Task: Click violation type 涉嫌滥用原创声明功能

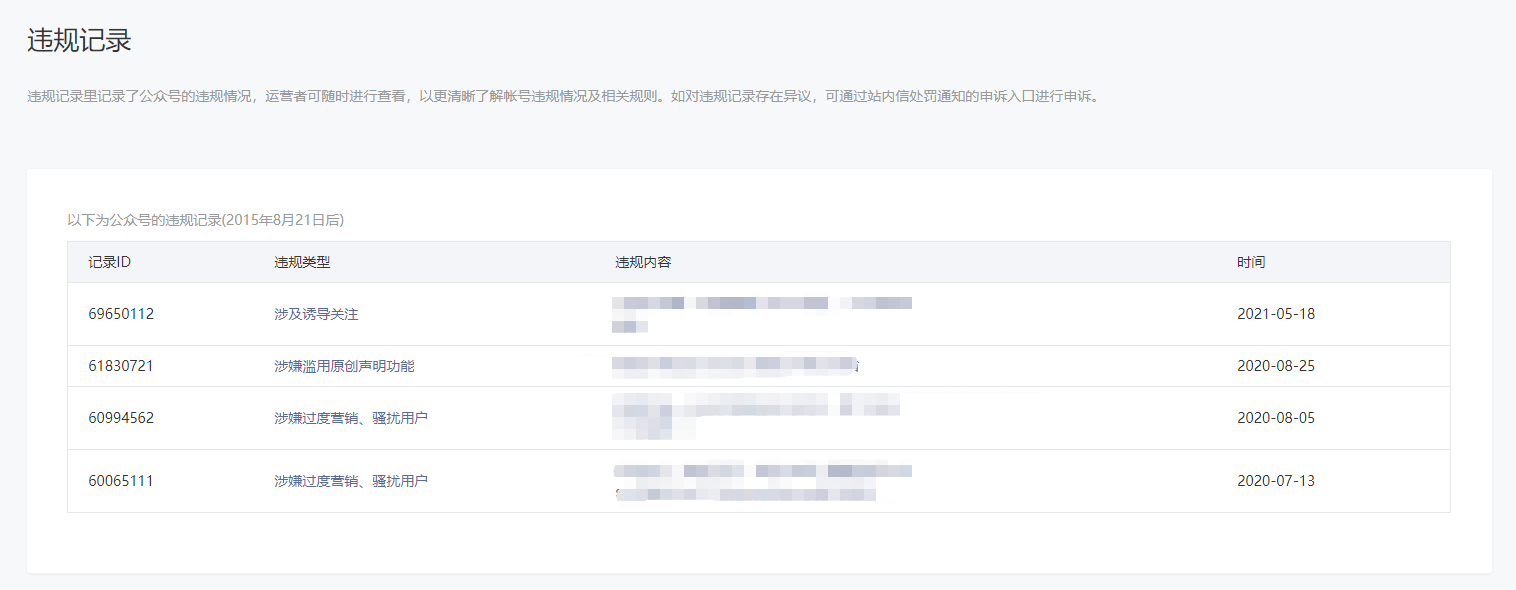Action: 344,366
